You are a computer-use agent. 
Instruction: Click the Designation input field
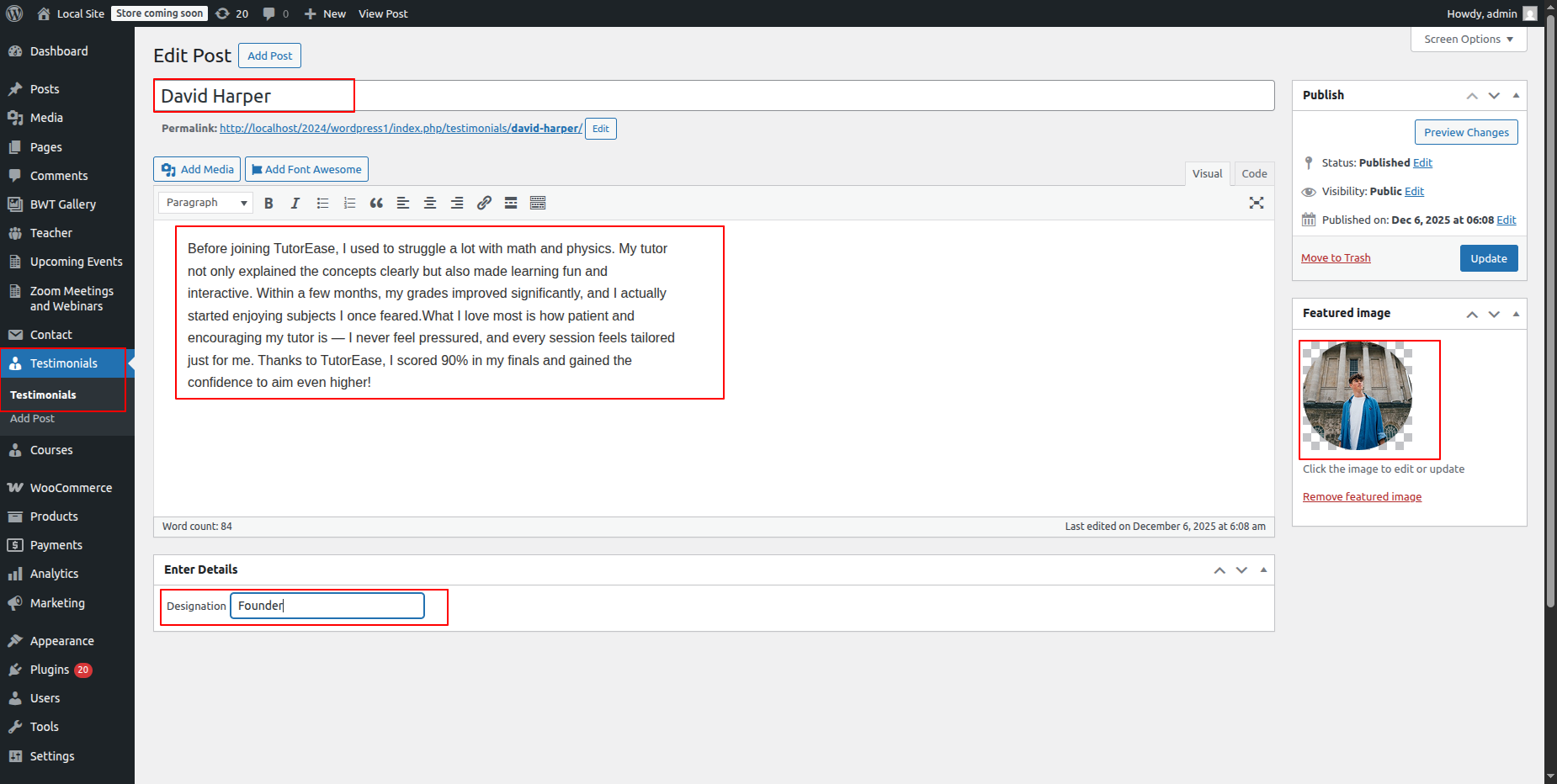(327, 606)
